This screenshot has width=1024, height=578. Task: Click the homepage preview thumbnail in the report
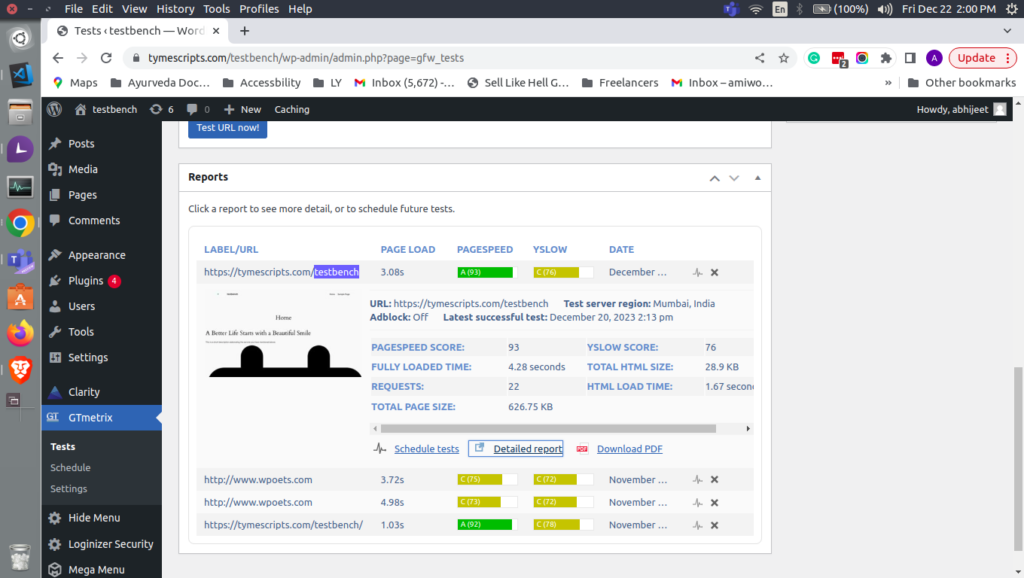[x=283, y=335]
